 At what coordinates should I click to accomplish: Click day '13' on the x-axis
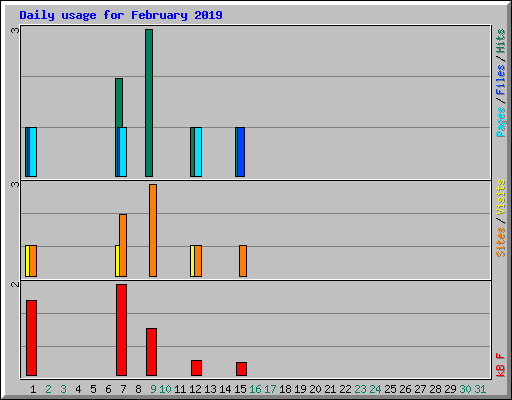tap(210, 389)
